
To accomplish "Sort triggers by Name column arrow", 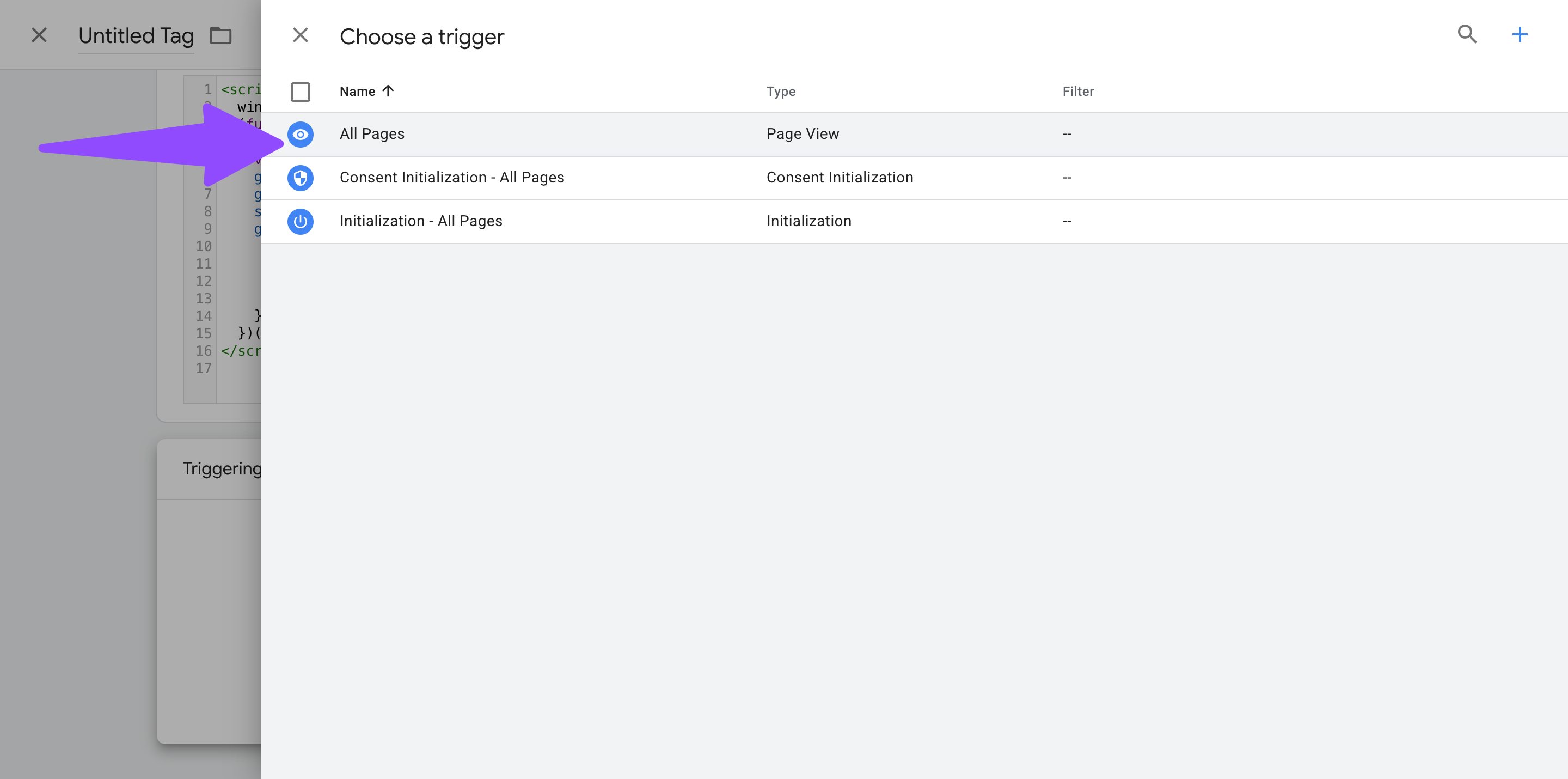I will (x=388, y=91).
